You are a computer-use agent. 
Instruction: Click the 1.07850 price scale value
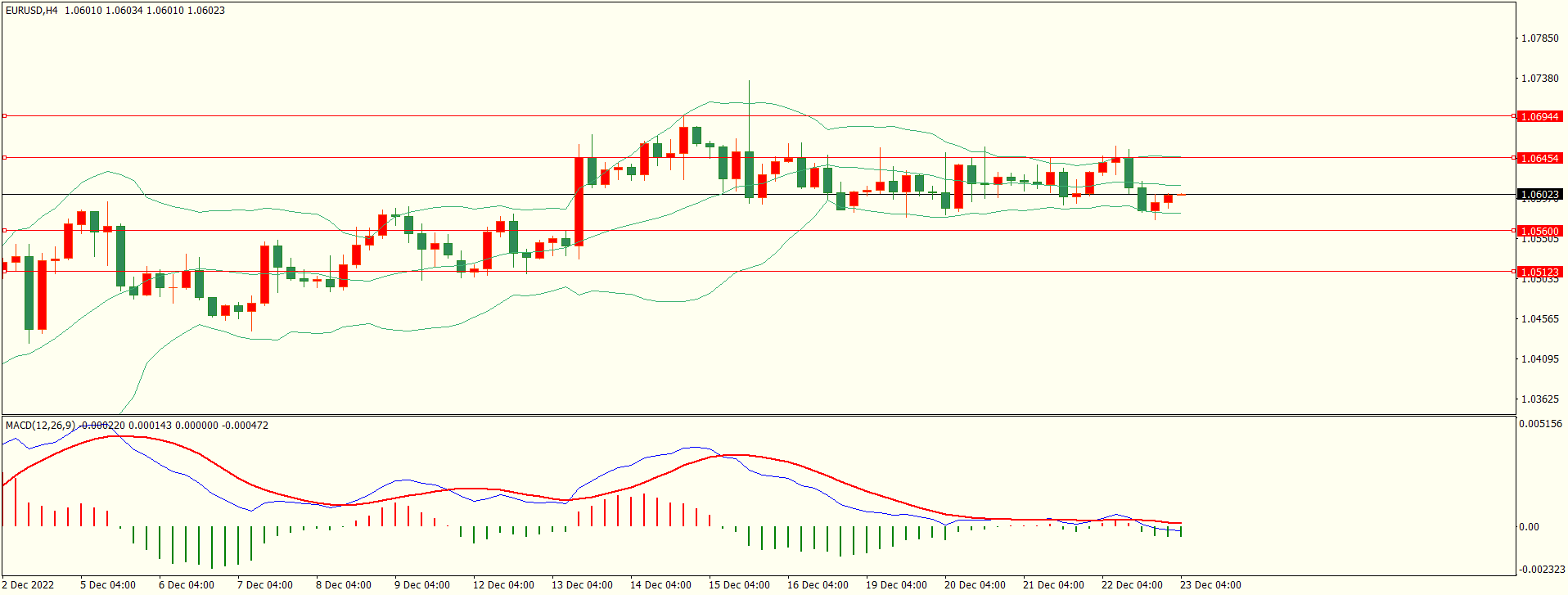point(1539,38)
